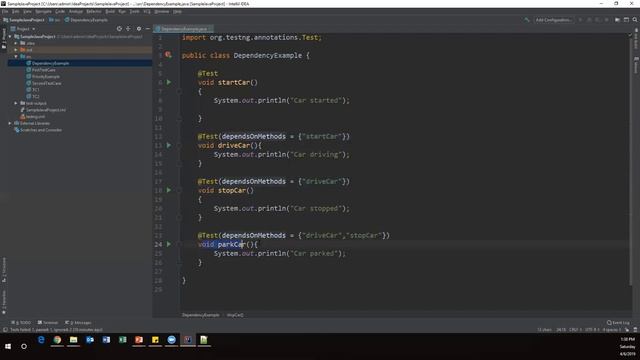Click SampleJavaProject in the navigation breadcrumb
The height and width of the screenshot is (360, 640).
(24, 20)
